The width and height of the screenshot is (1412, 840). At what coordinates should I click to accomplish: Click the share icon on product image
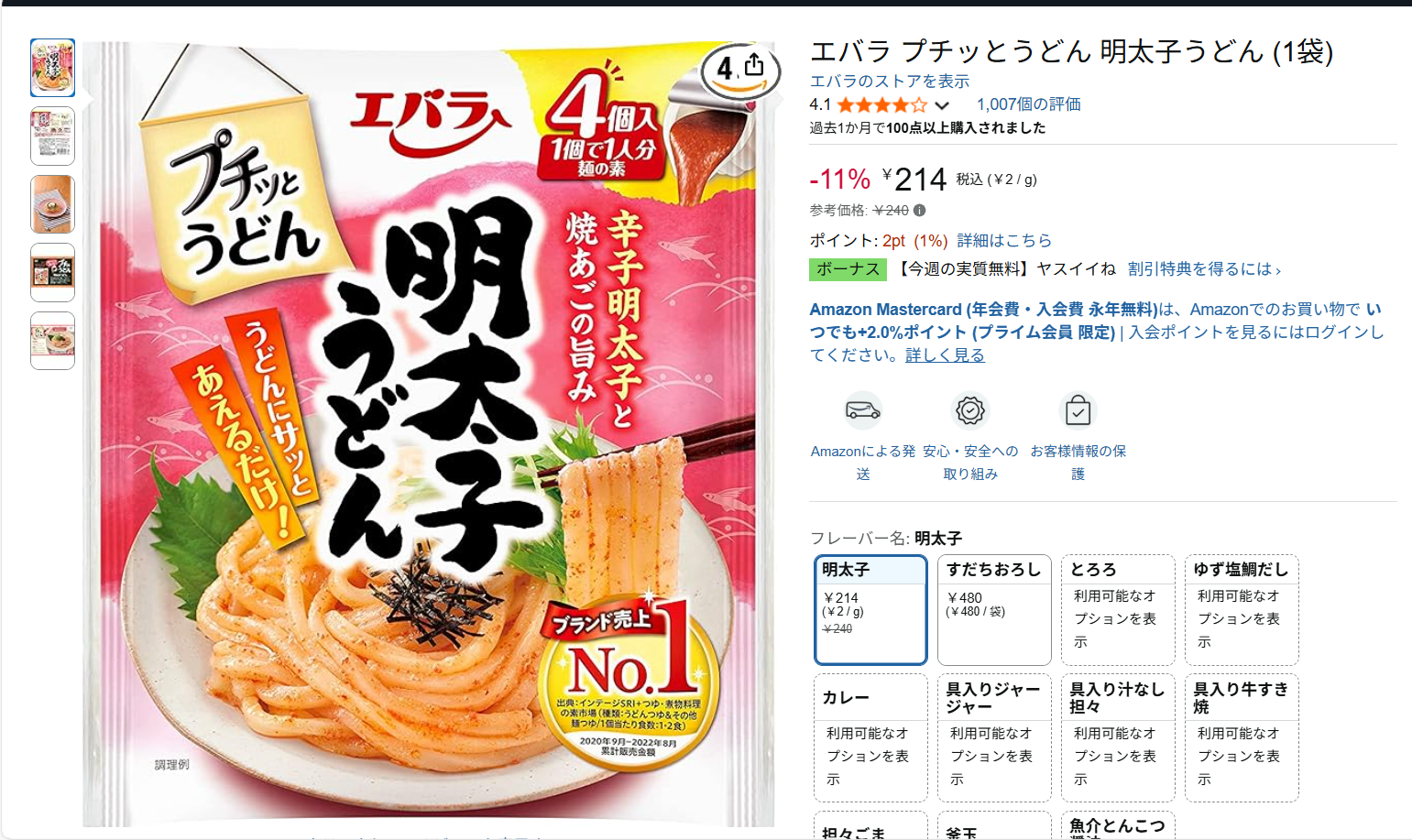(754, 65)
